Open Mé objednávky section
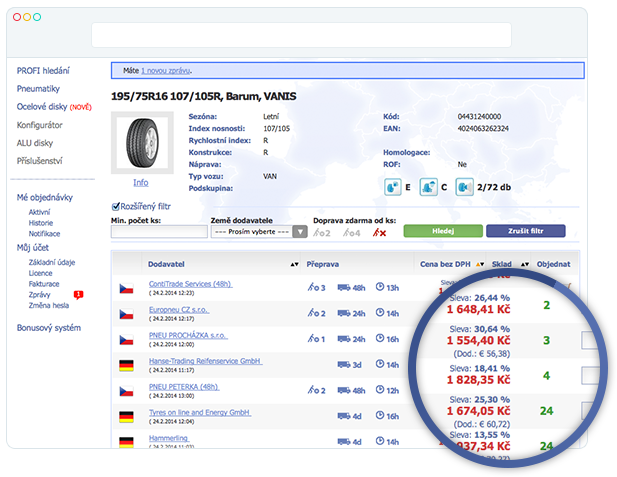617x477 pixels. coord(44,197)
